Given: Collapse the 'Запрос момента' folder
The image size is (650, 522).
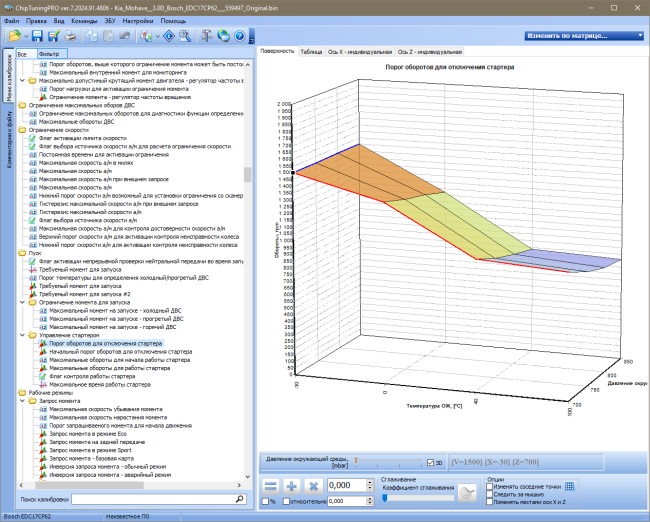Looking at the screenshot, I should coord(23,401).
